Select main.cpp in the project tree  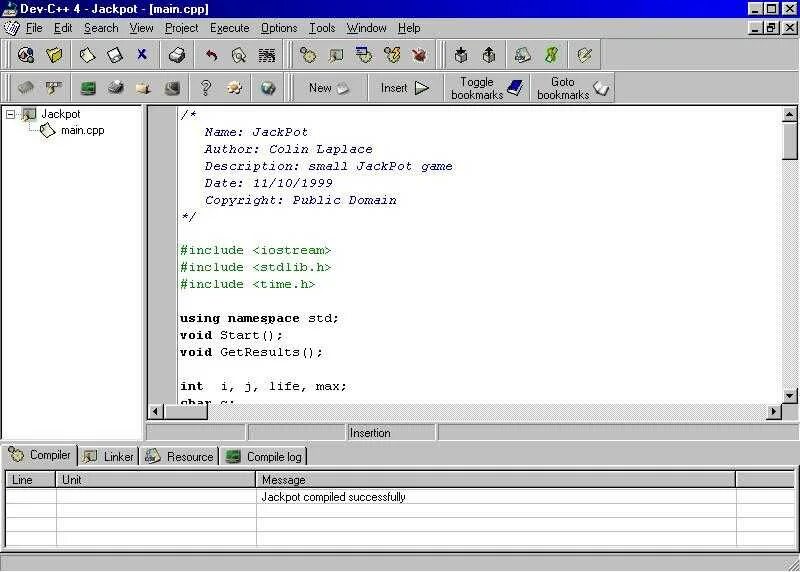[x=83, y=131]
